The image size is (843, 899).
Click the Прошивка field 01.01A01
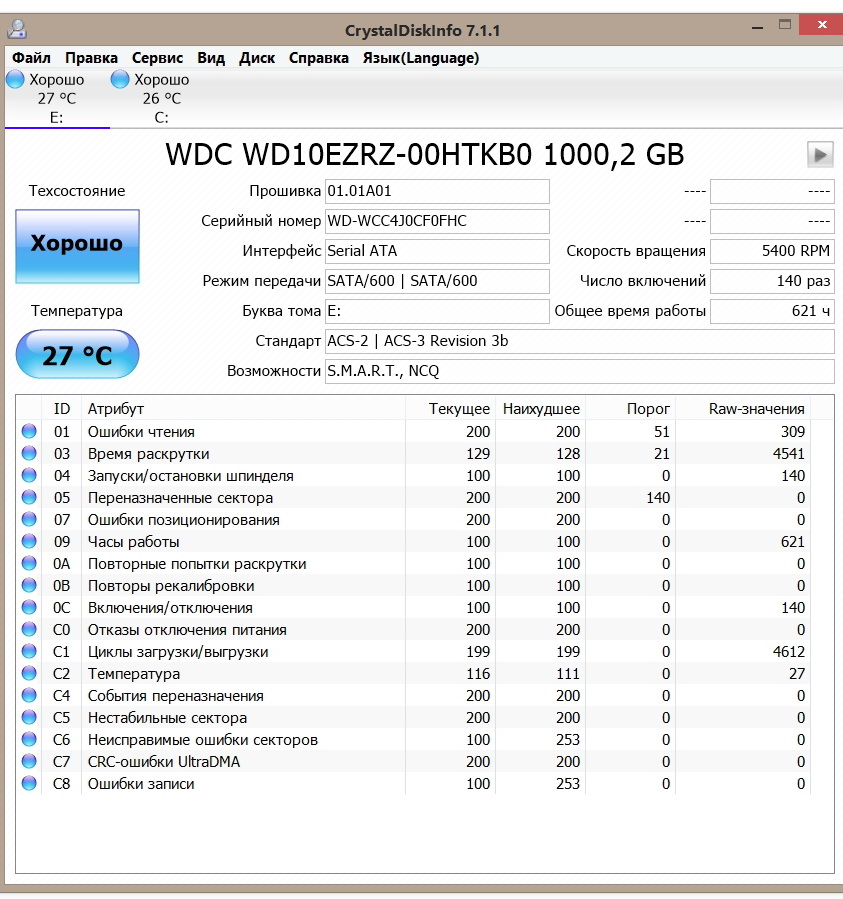(x=437, y=191)
